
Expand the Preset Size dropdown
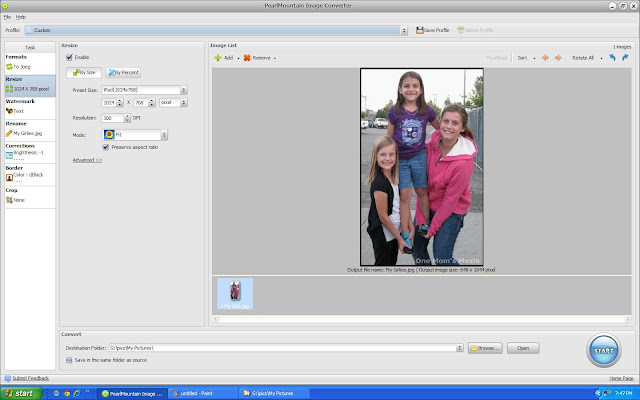tap(184, 91)
